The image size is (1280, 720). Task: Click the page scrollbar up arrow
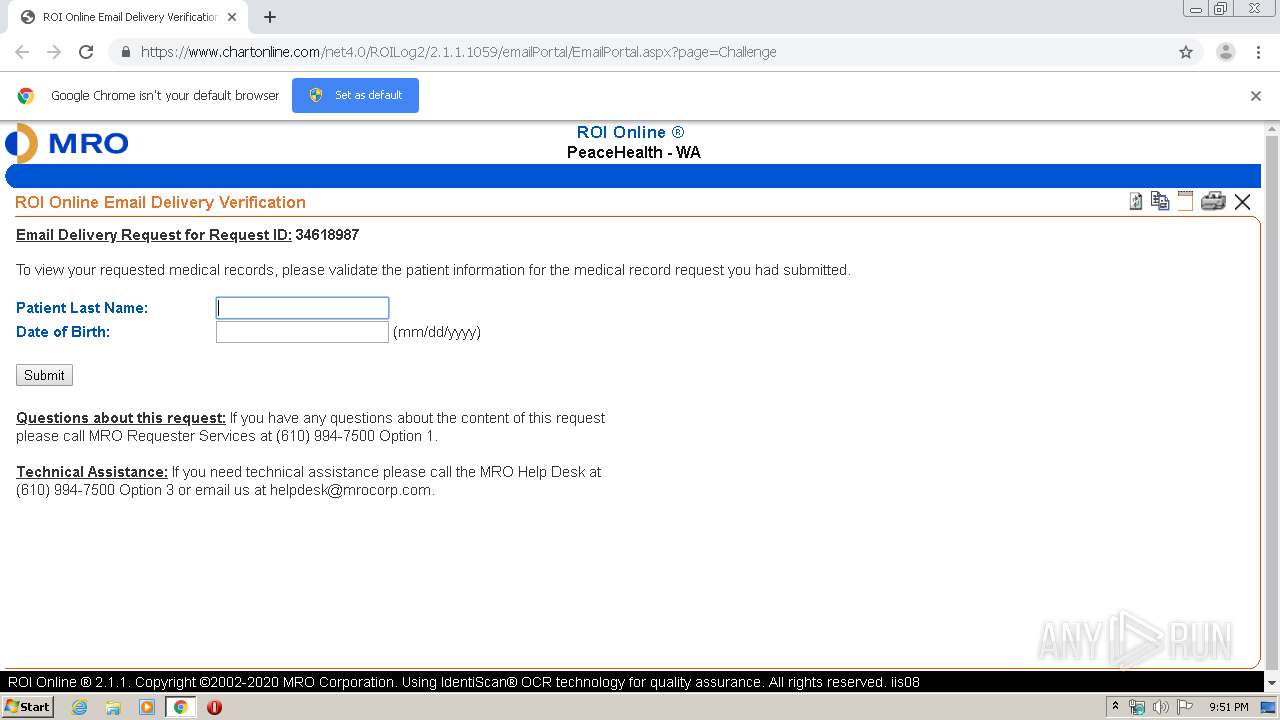(x=1272, y=129)
